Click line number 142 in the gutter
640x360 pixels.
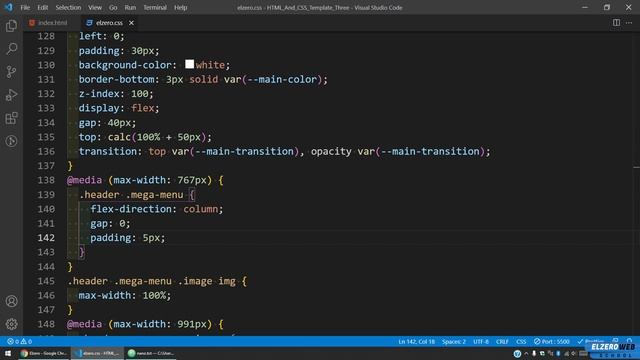46,238
